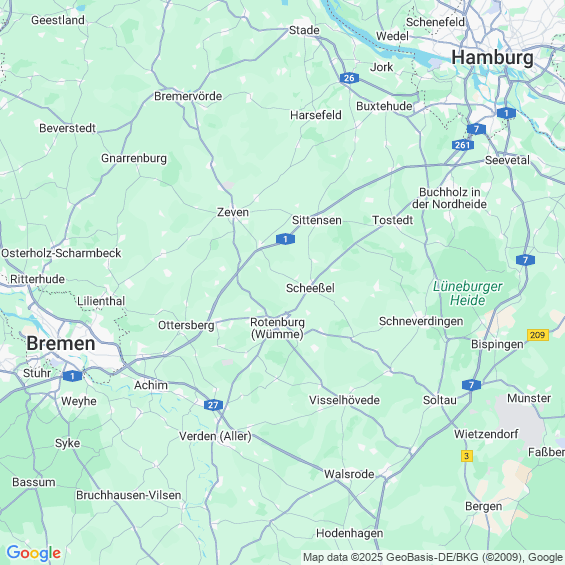Viewport: 565px width, 565px height.
Task: Click the Zeven town label
Action: (233, 212)
